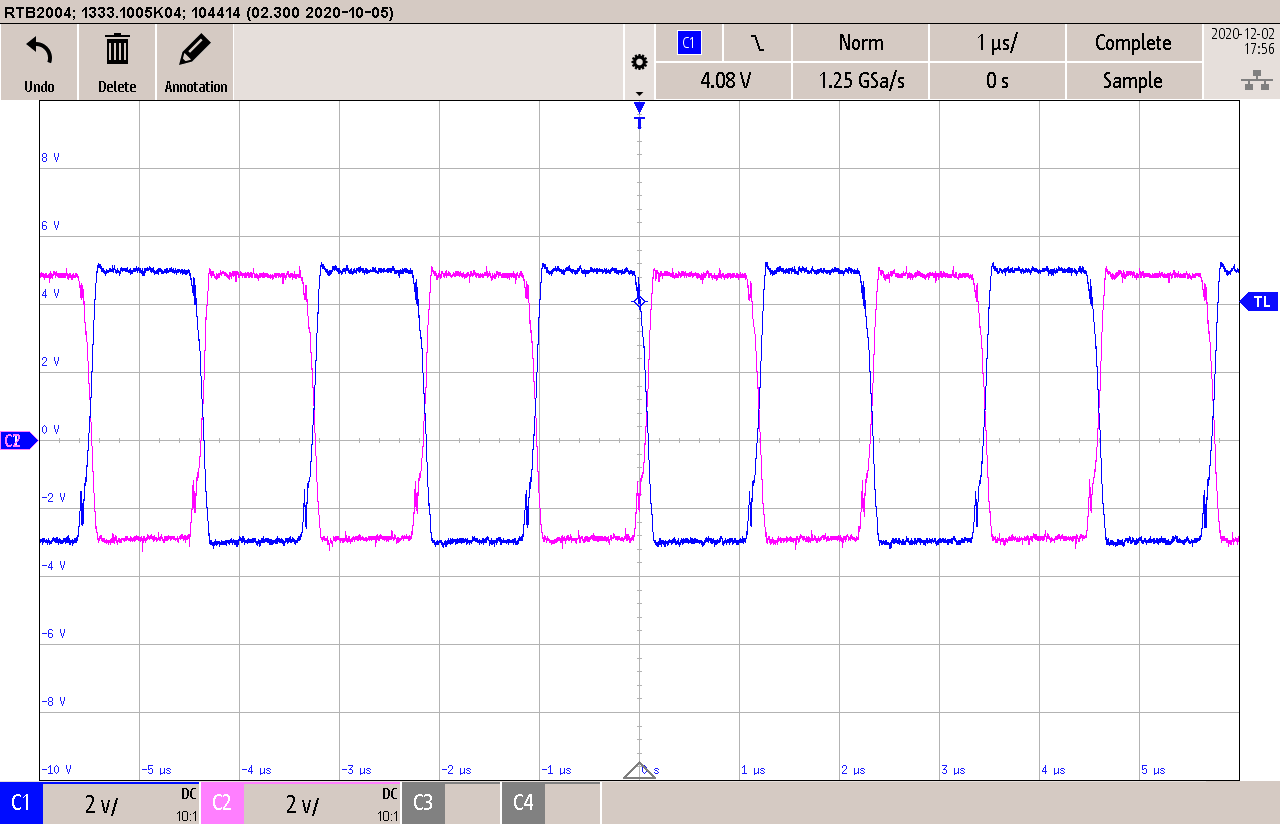Enable channel C4
Screen dimensions: 1280x824
point(523,803)
